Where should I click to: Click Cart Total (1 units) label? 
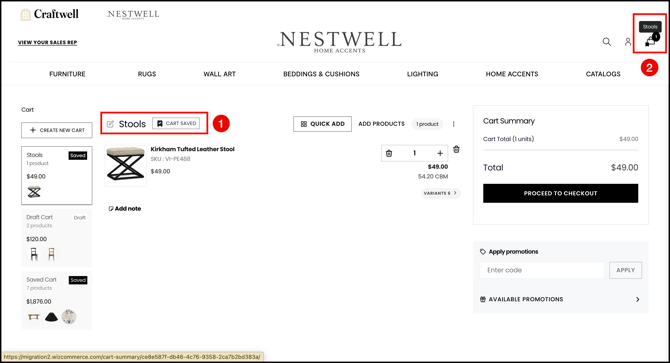point(508,139)
